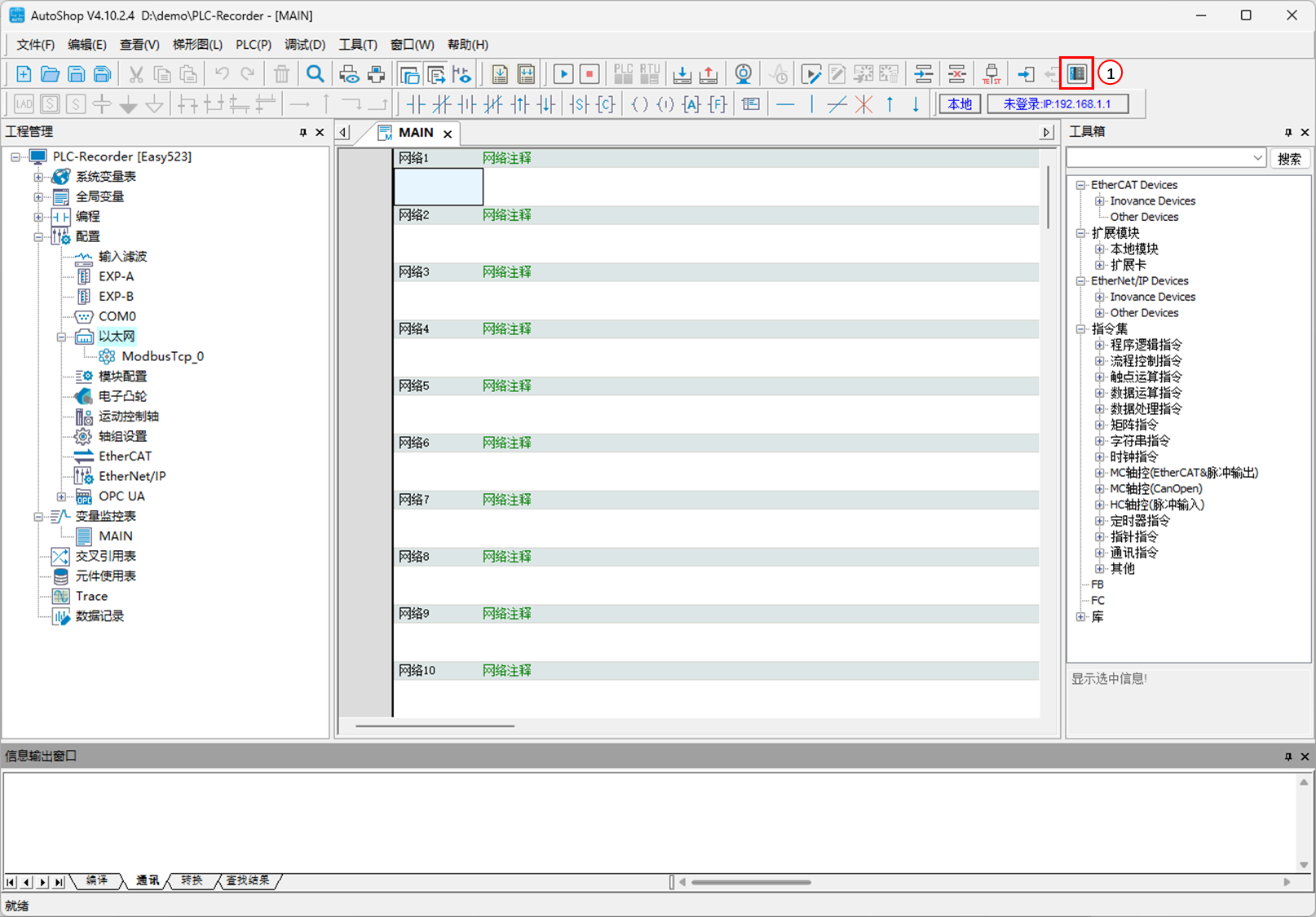Click the 本地 connection button
The height and width of the screenshot is (917, 1316).
pyautogui.click(x=960, y=104)
